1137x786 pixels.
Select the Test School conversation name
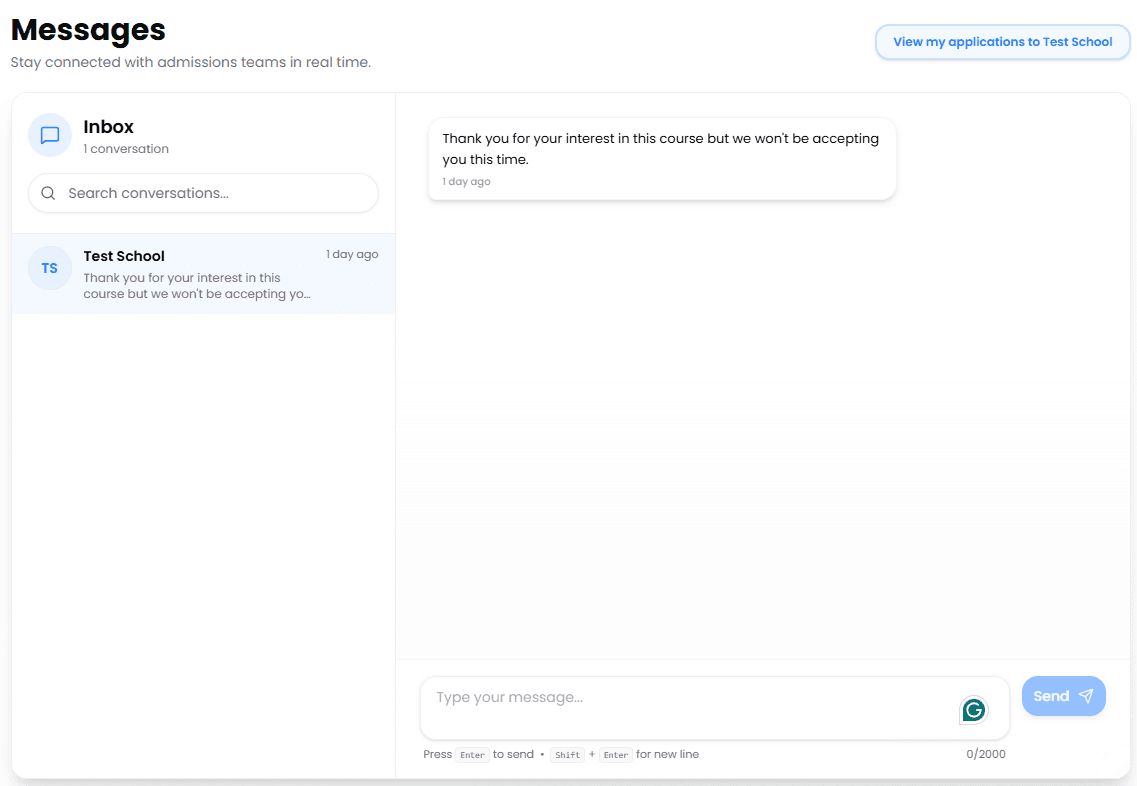tap(124, 256)
